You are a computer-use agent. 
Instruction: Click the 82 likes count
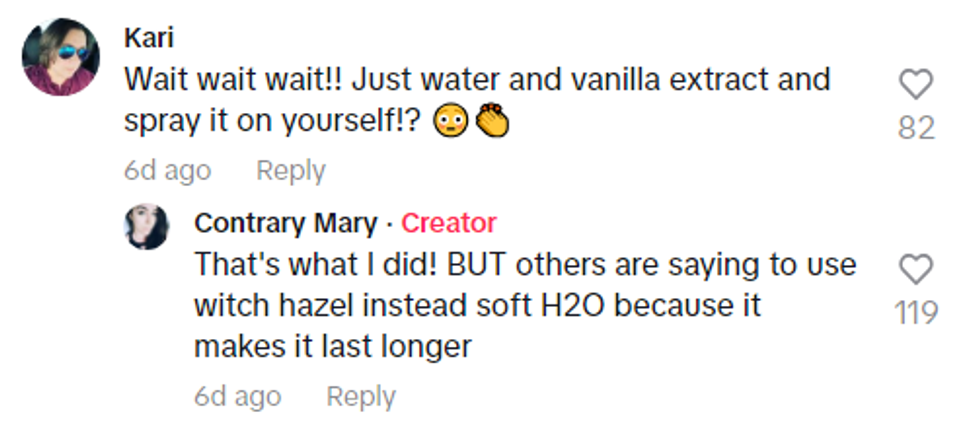[x=916, y=128]
